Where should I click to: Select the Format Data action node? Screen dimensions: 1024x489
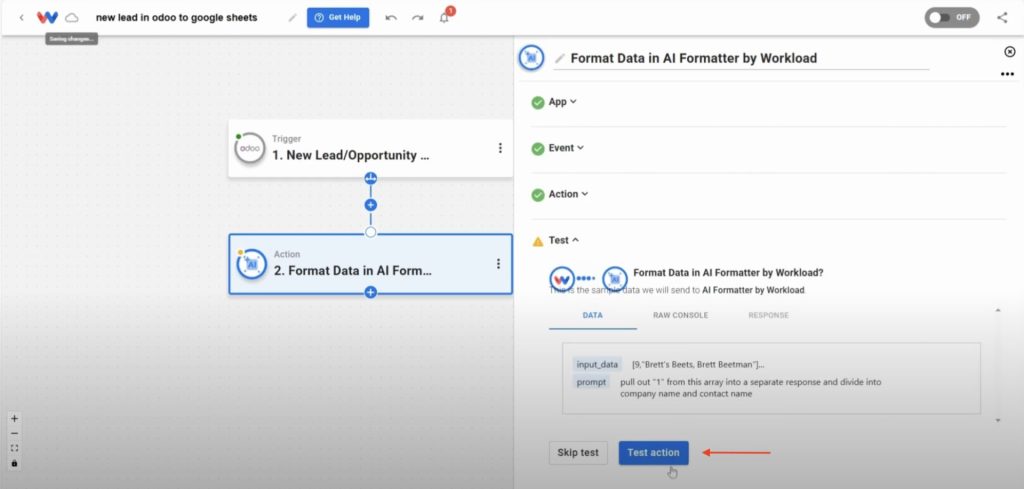[x=370, y=264]
